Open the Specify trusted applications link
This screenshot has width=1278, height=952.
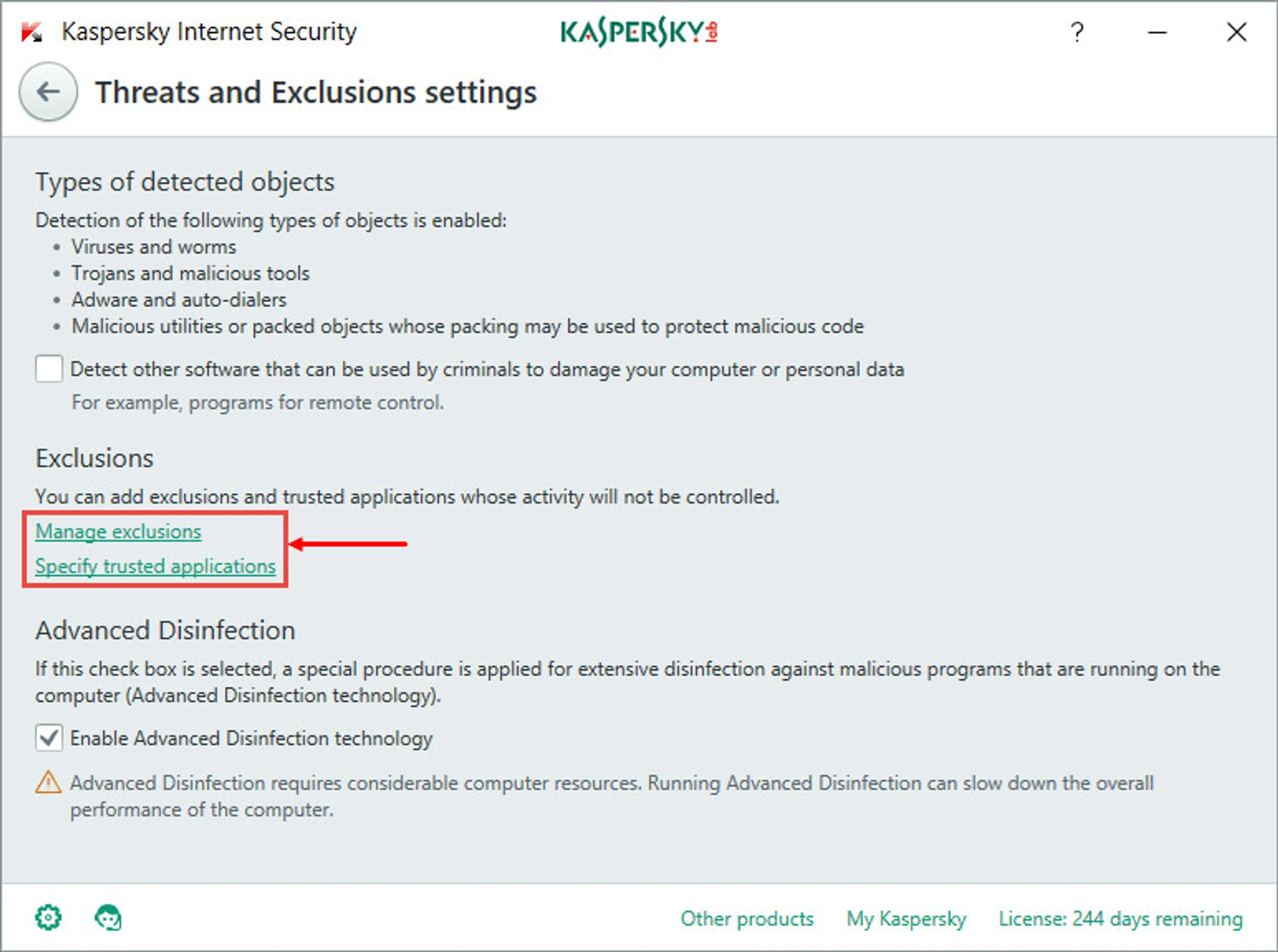155,566
